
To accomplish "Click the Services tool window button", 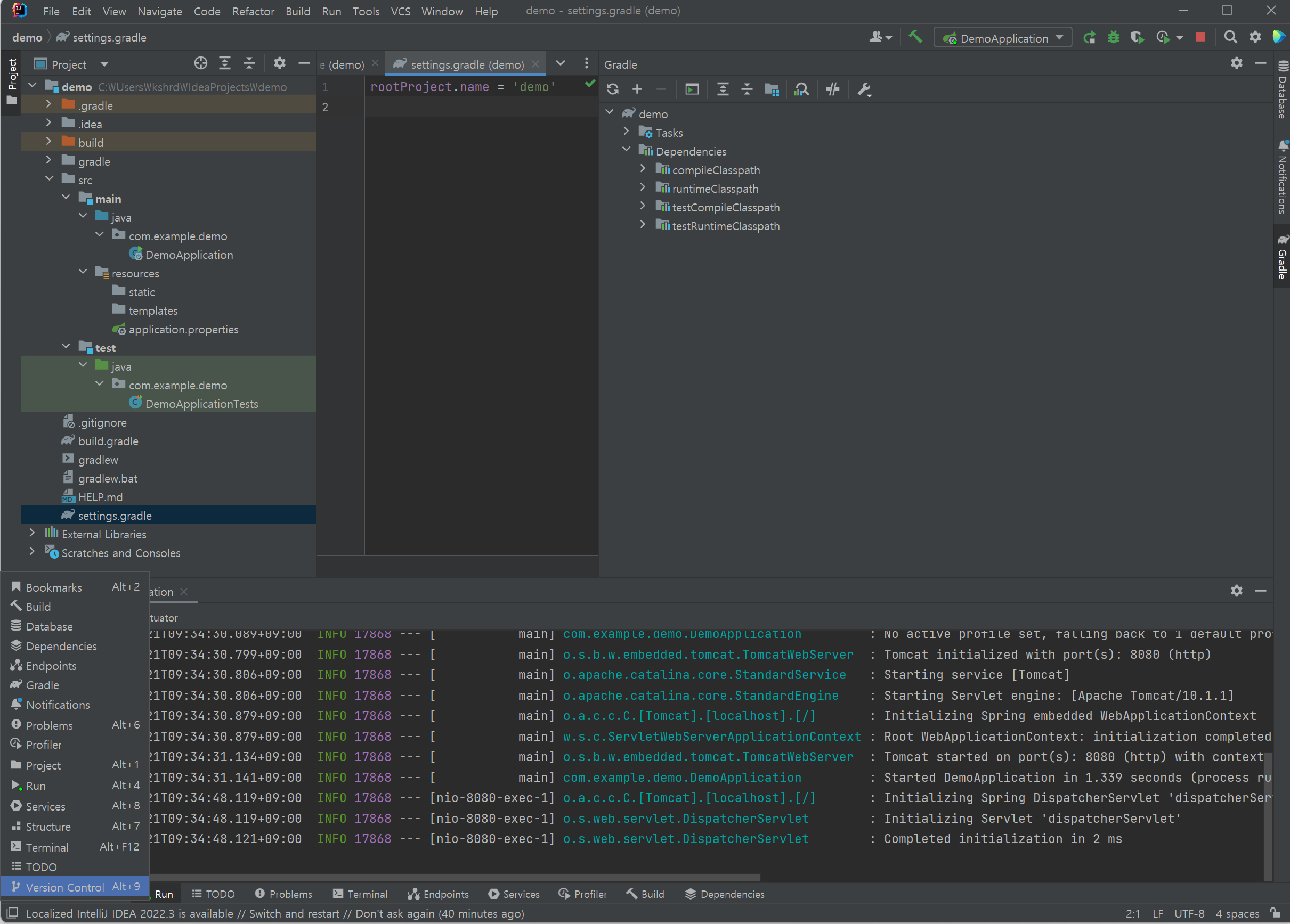I will coord(514,894).
